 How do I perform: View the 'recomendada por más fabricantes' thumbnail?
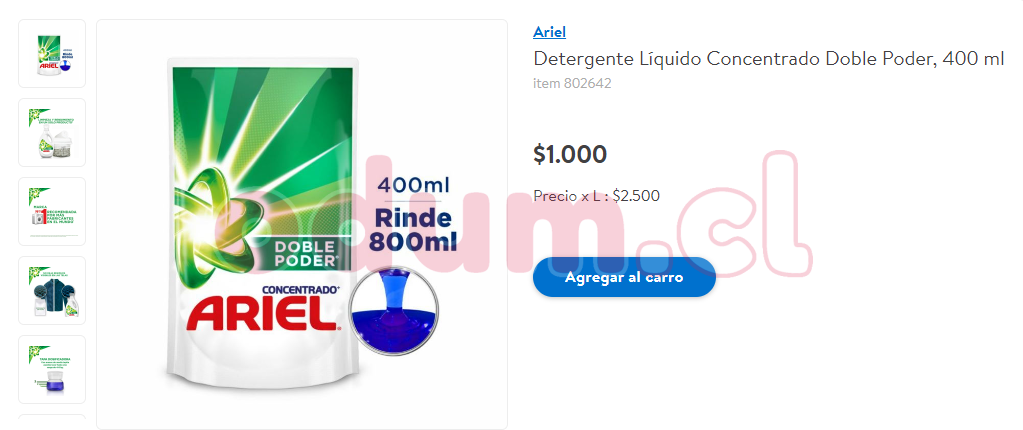(52, 211)
